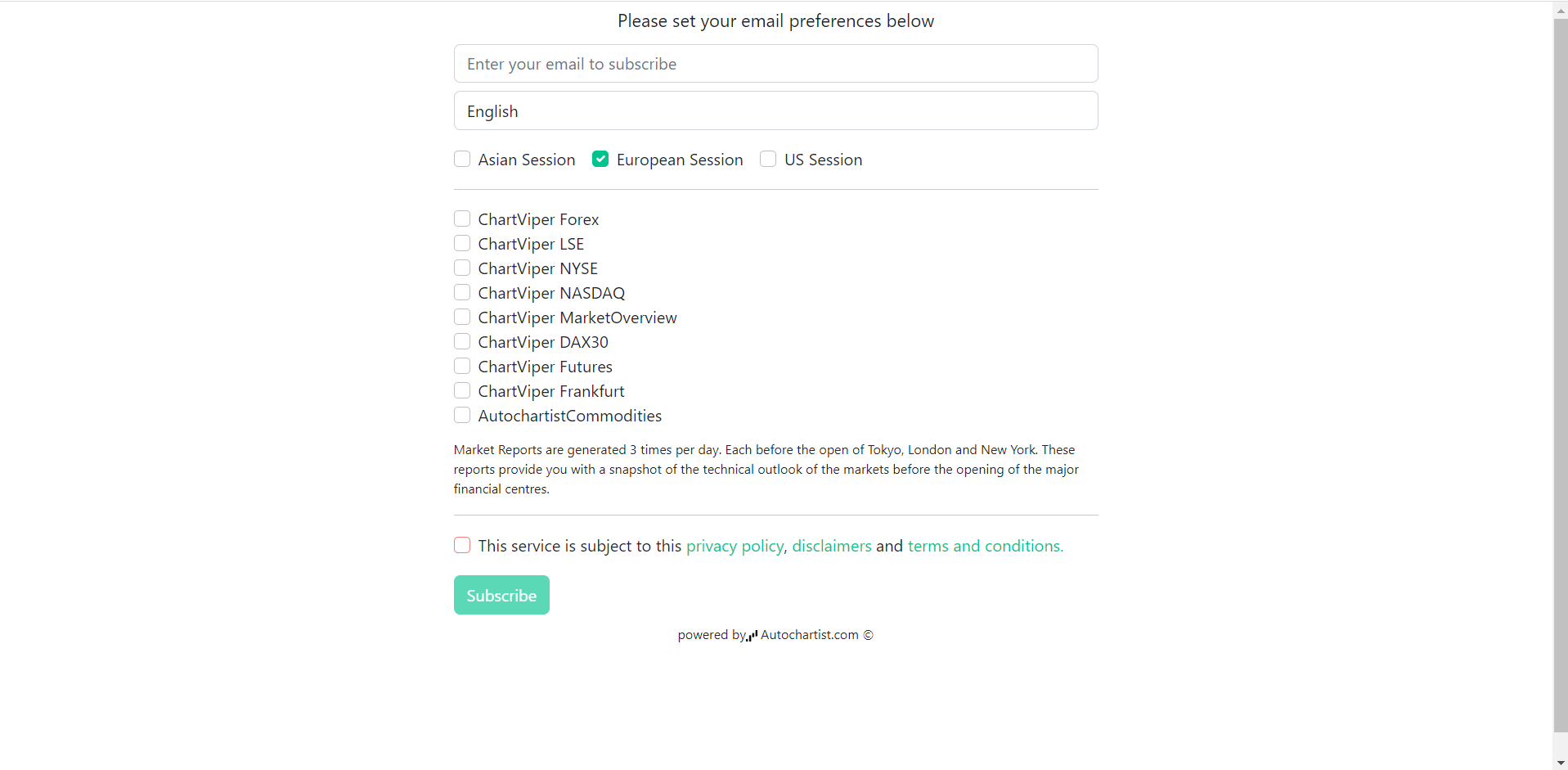Open the English language dropdown

pos(775,111)
